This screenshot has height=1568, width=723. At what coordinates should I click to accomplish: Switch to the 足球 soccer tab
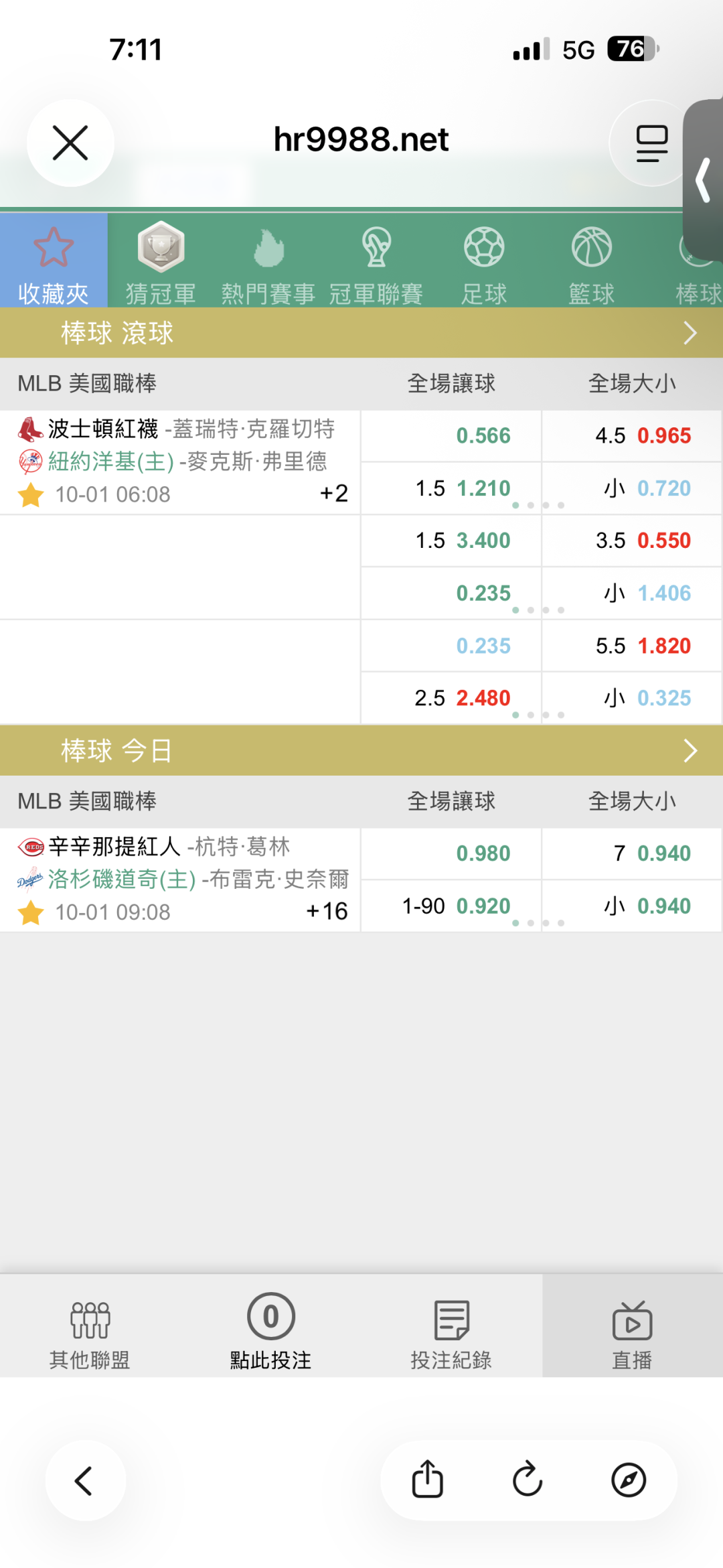[484, 263]
